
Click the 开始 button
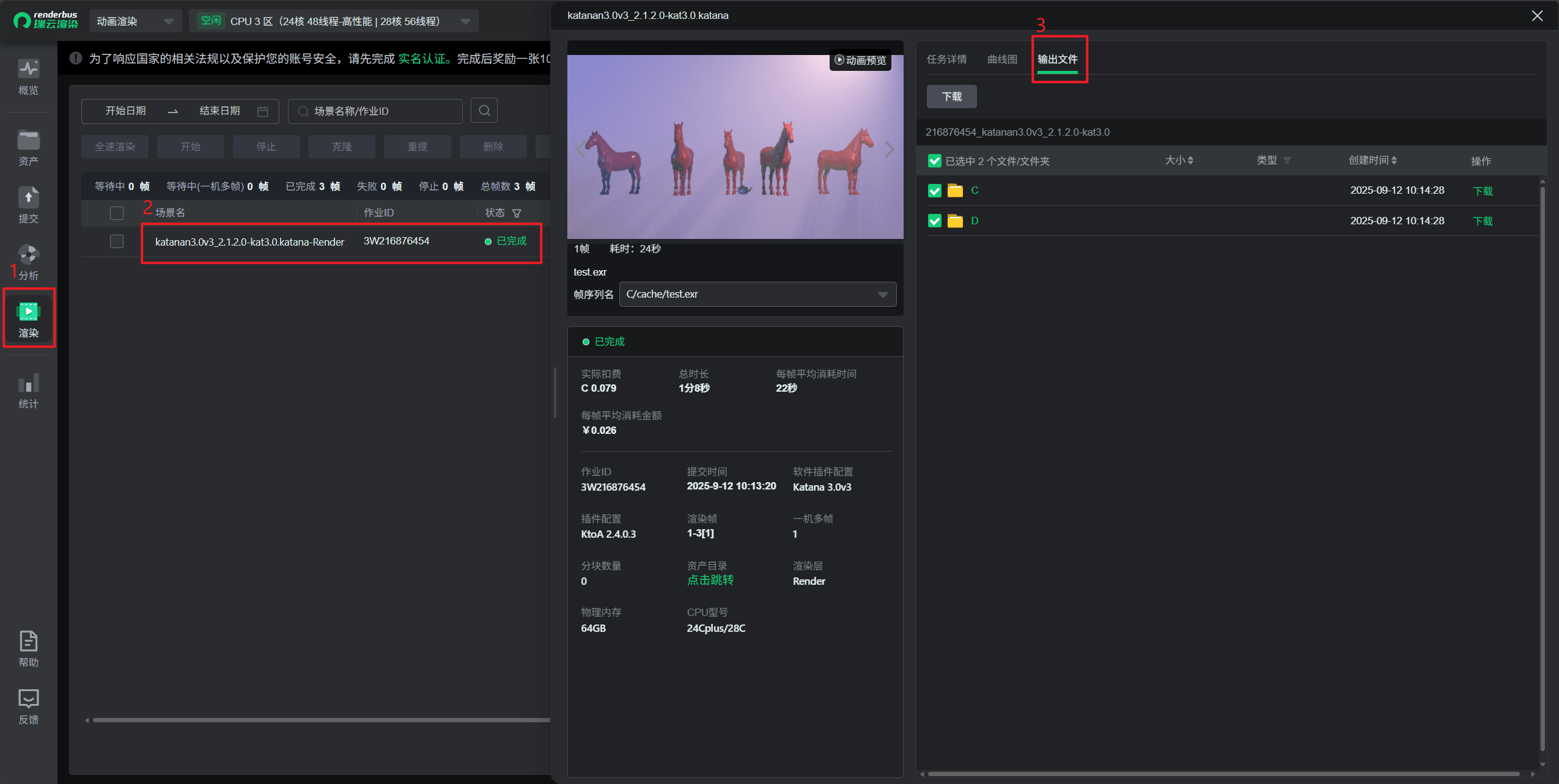191,147
